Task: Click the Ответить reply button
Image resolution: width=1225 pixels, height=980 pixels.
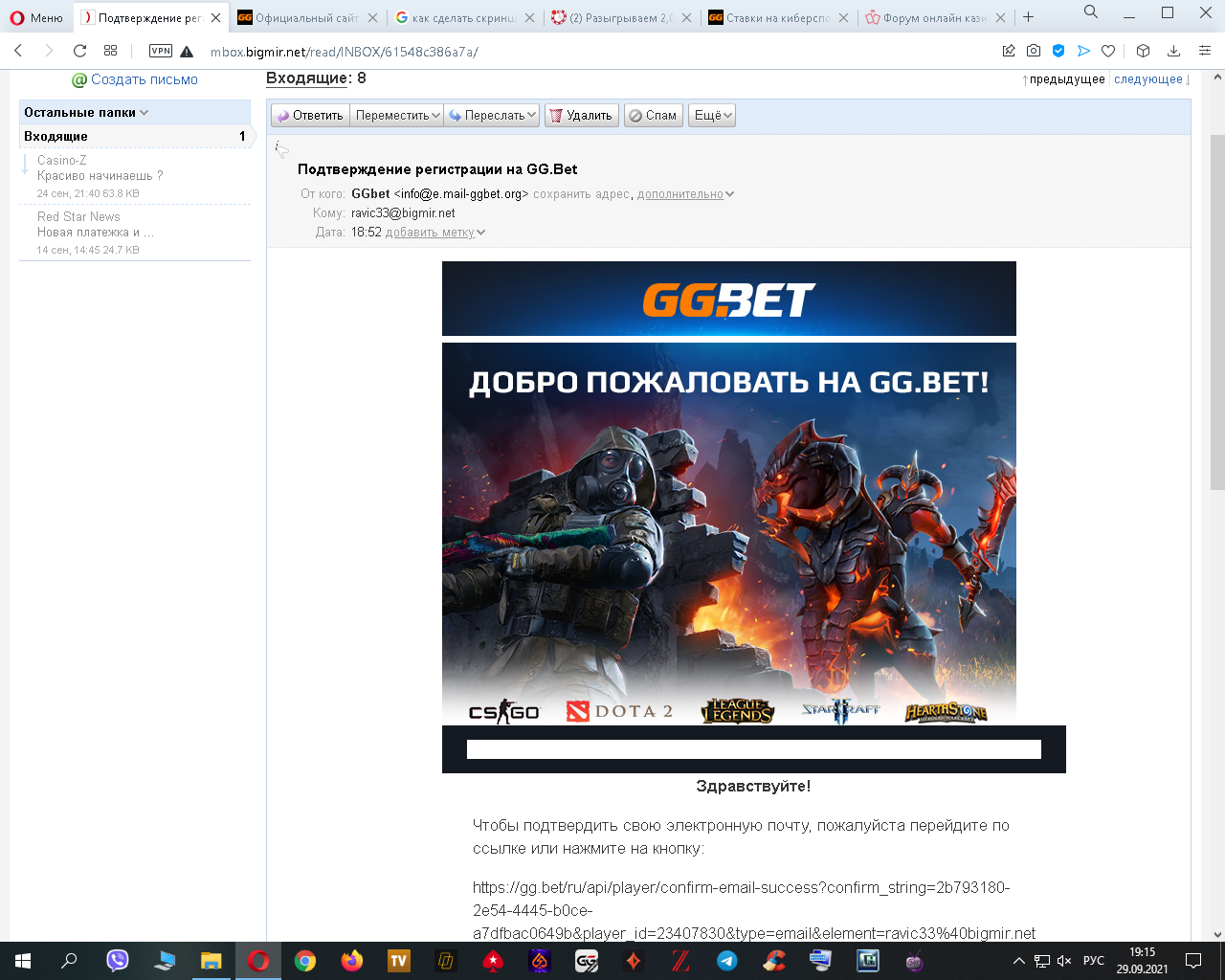Action: tap(310, 115)
